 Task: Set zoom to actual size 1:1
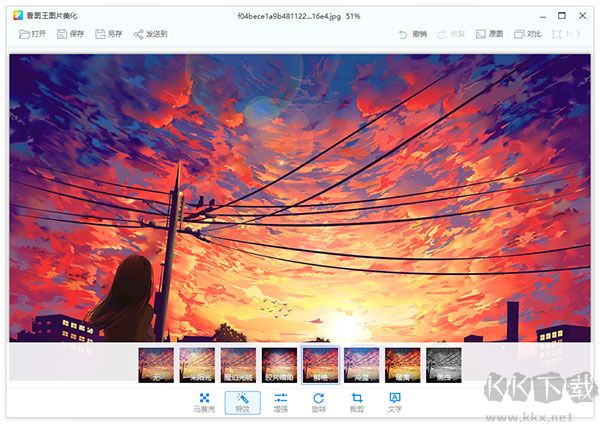[566, 34]
